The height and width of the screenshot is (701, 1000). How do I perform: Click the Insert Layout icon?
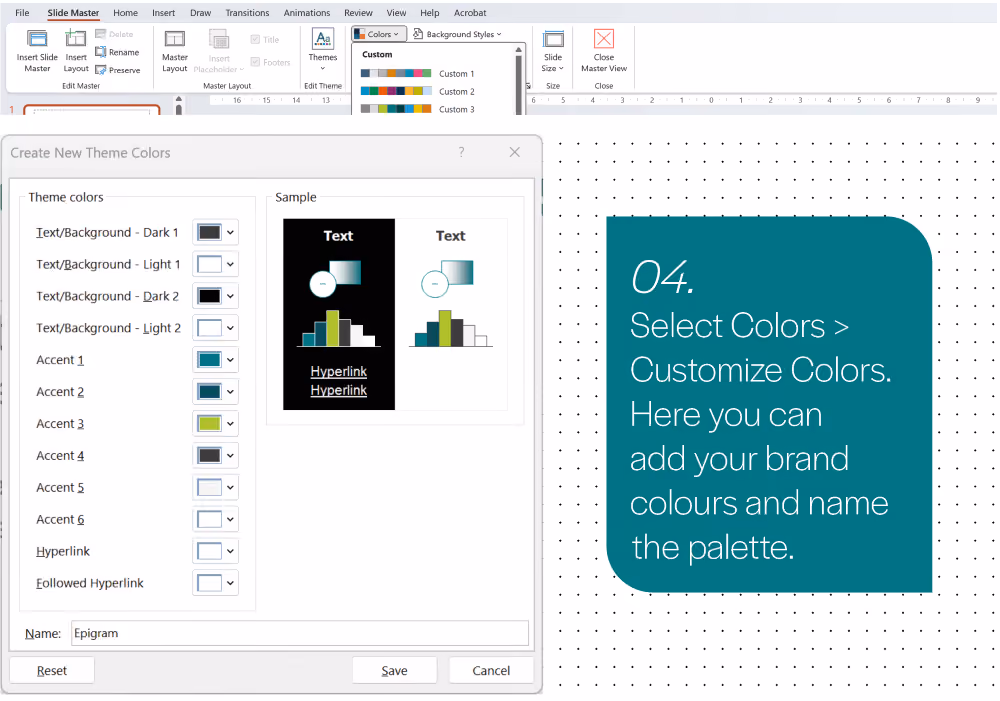[x=76, y=39]
